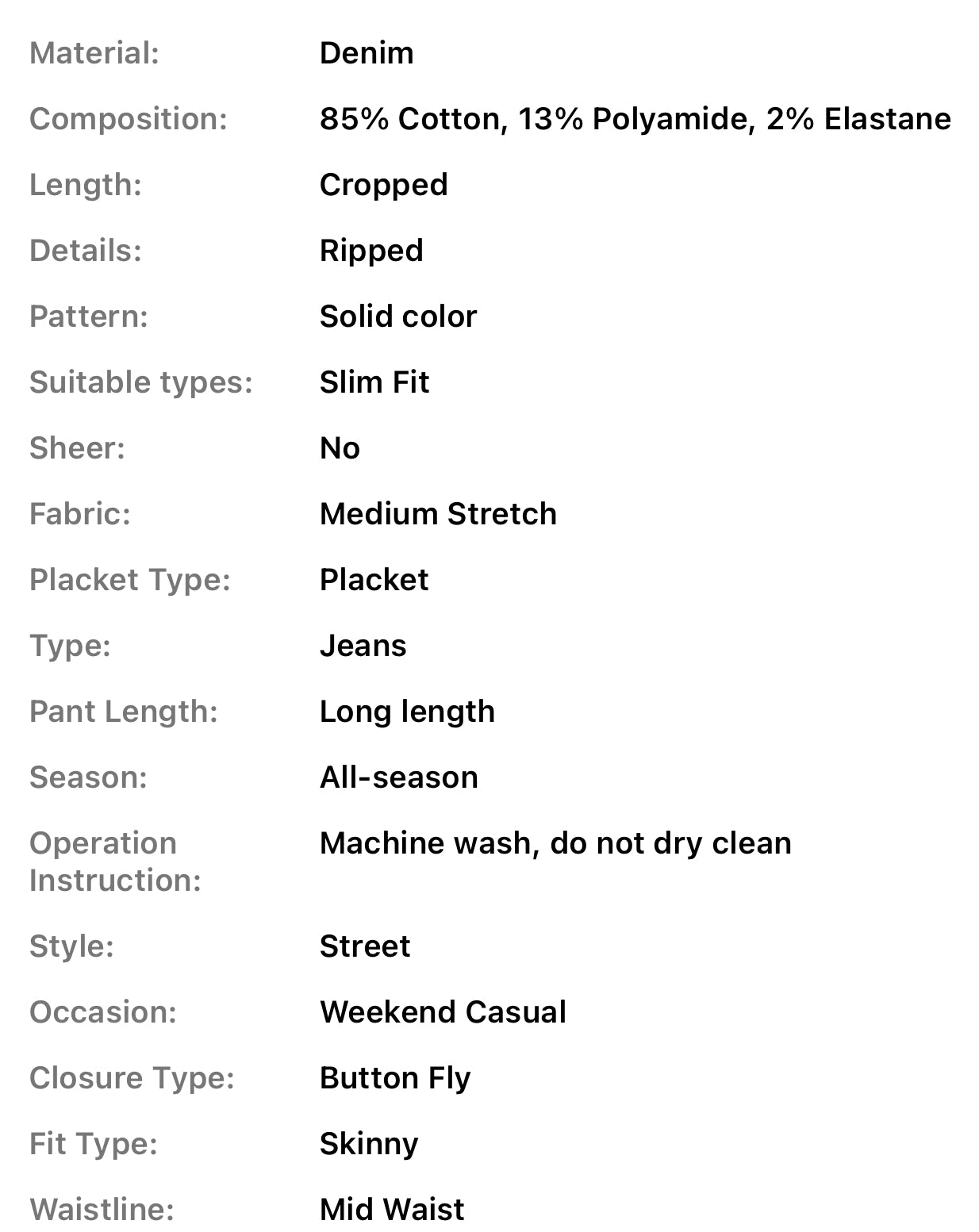Click the Machine wash instruction text
The width and height of the screenshot is (979, 1232).
[555, 843]
